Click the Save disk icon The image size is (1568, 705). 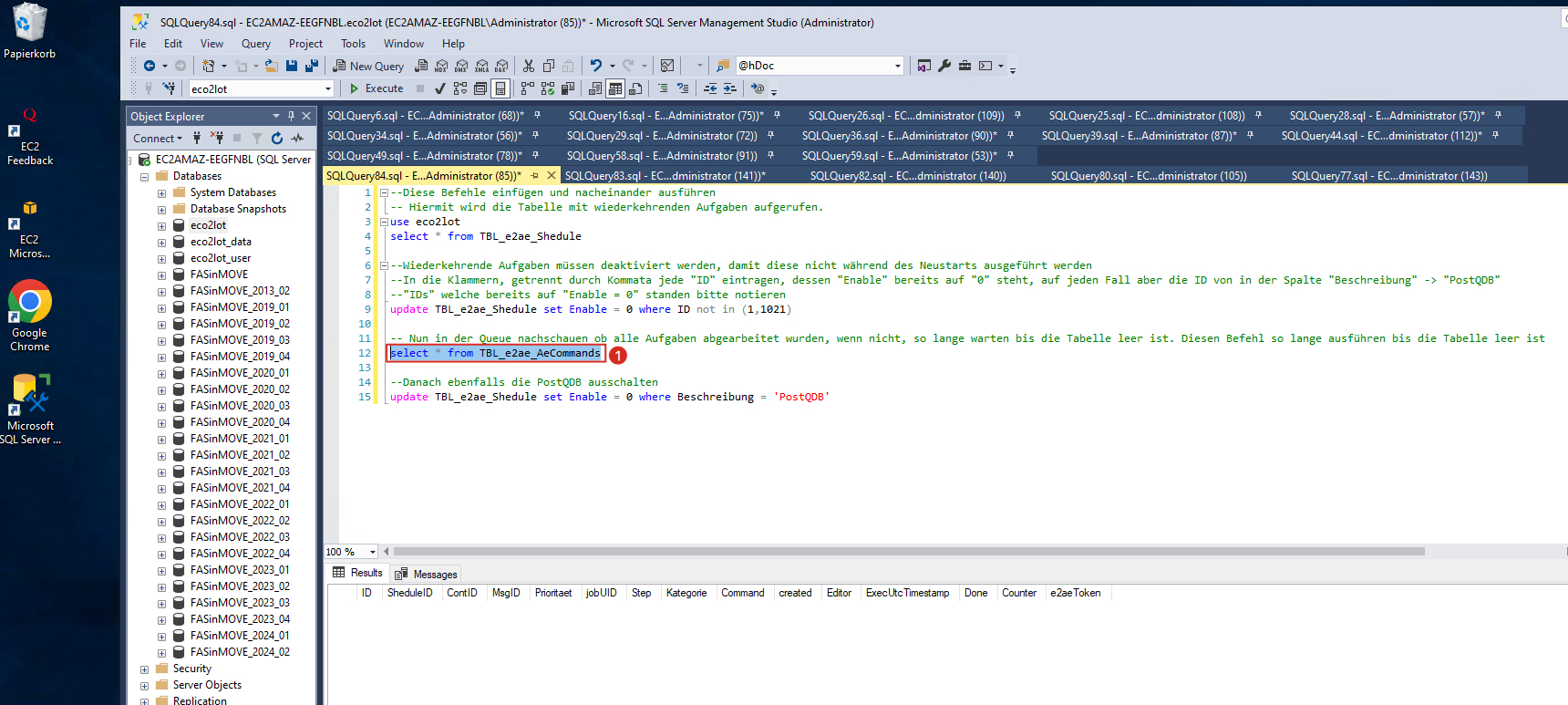pyautogui.click(x=292, y=66)
